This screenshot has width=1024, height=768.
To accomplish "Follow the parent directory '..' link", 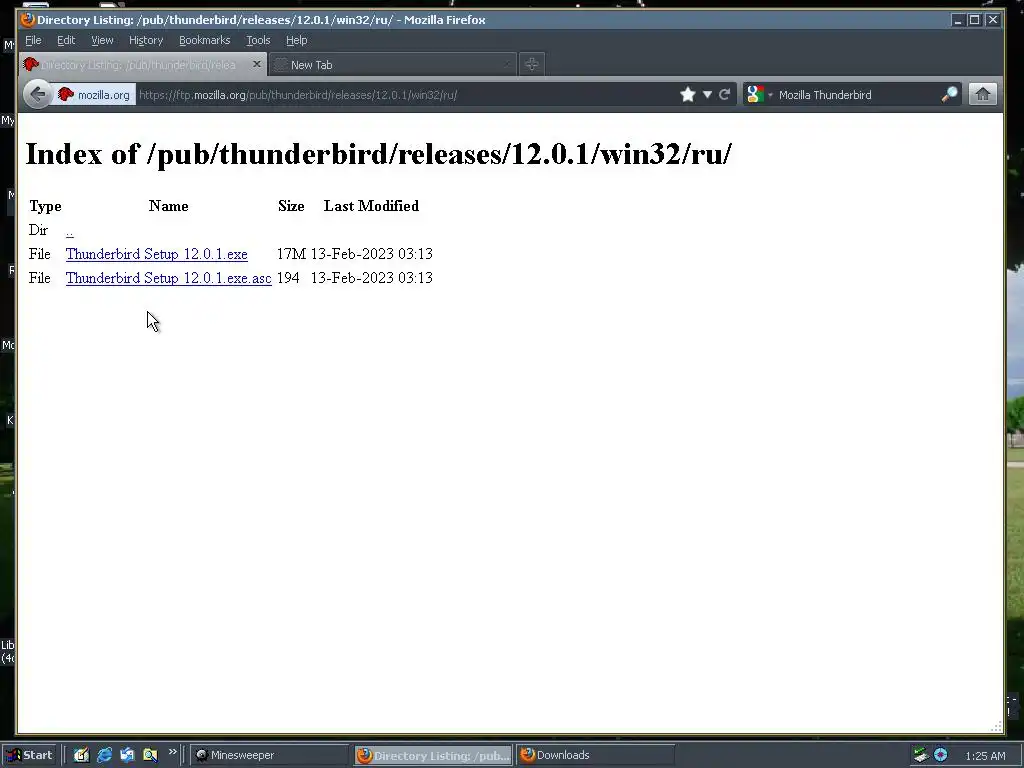I will point(70,231).
